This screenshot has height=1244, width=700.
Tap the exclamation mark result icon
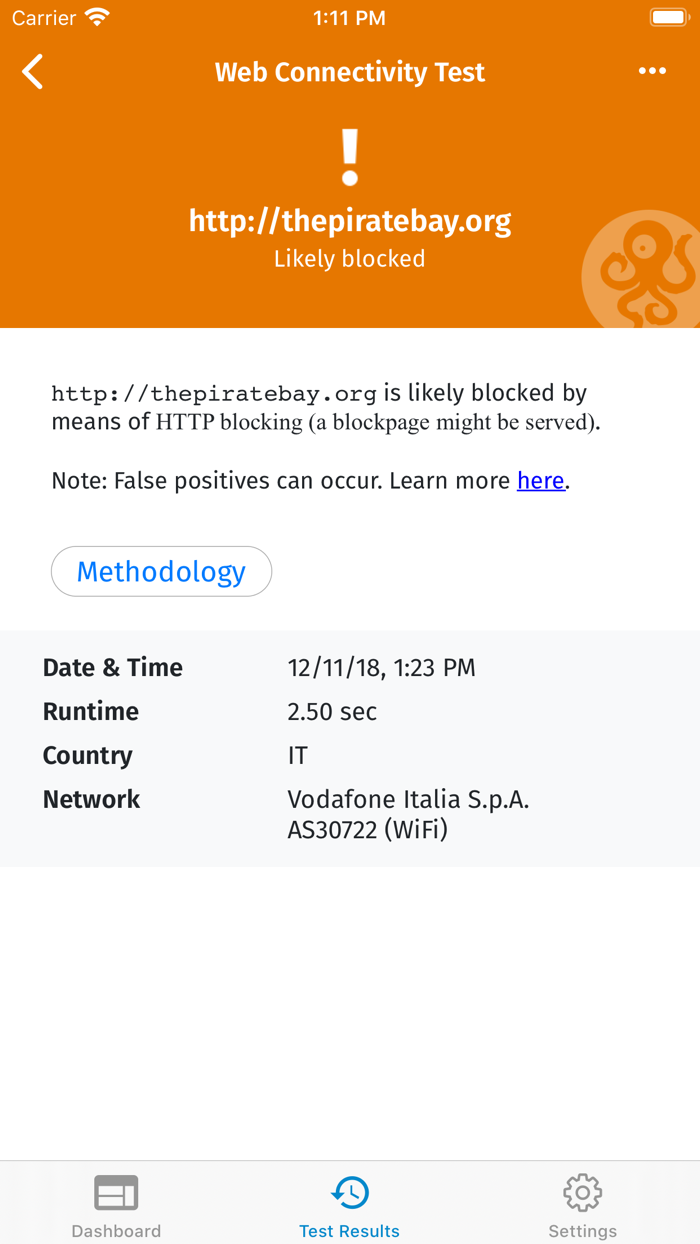pyautogui.click(x=349, y=156)
